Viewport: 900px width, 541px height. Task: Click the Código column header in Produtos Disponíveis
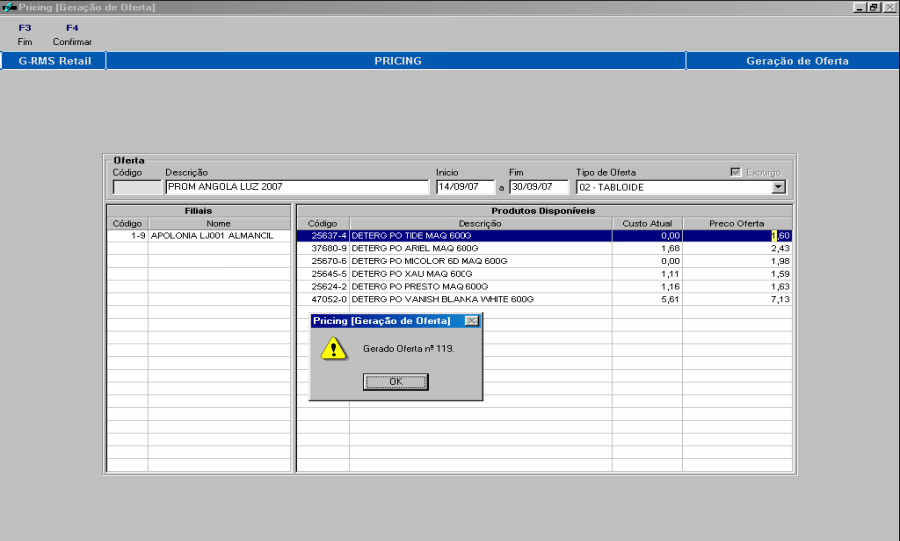tap(323, 224)
